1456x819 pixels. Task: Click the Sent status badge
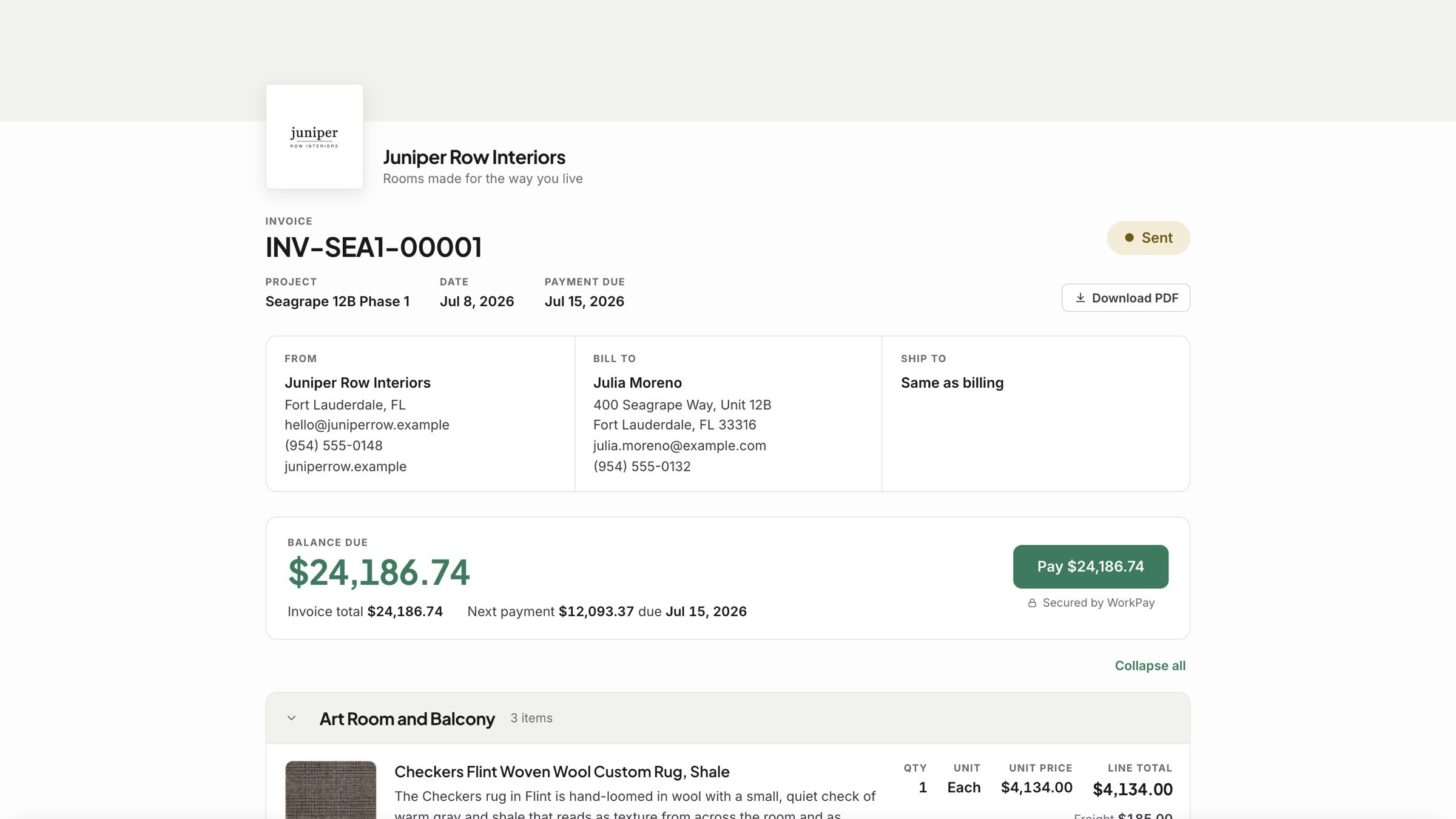coord(1148,238)
